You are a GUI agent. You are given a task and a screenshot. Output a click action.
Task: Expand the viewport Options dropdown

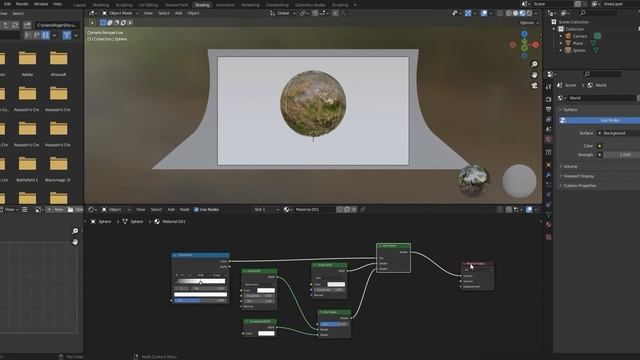tap(529, 23)
